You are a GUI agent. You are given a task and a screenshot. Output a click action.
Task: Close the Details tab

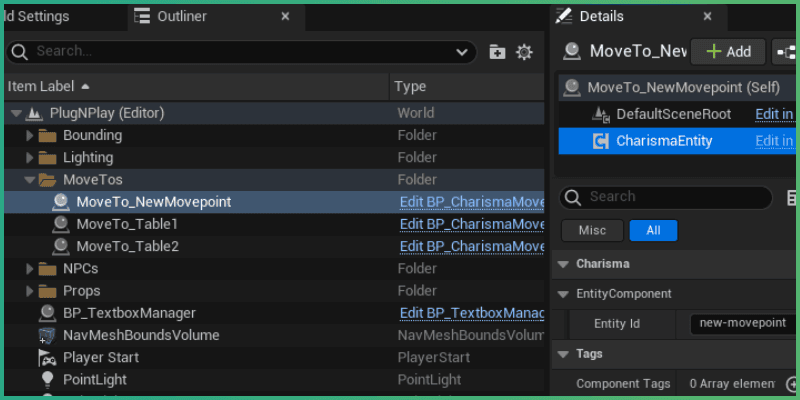(x=707, y=17)
